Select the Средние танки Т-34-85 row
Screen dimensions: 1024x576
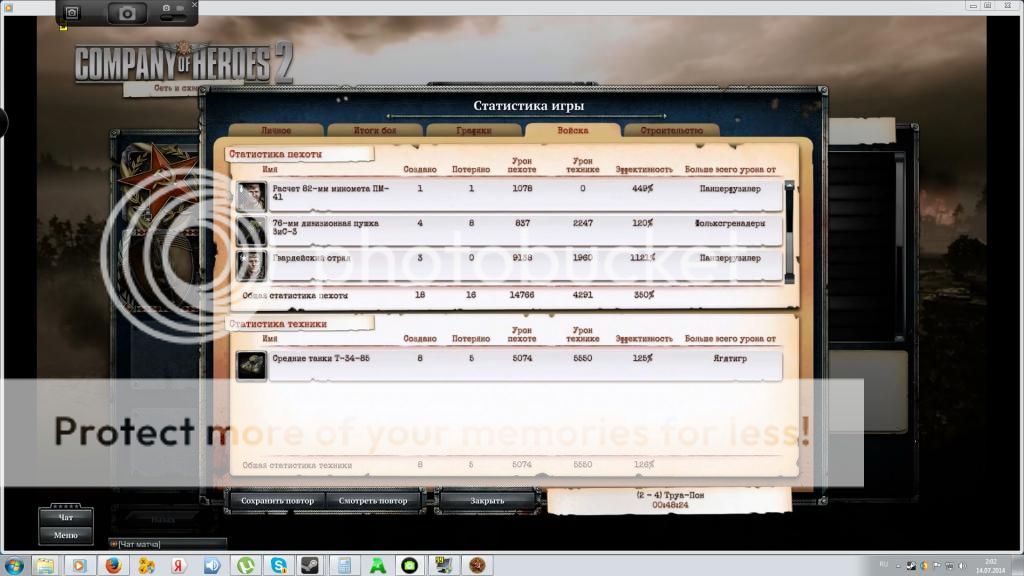509,365
